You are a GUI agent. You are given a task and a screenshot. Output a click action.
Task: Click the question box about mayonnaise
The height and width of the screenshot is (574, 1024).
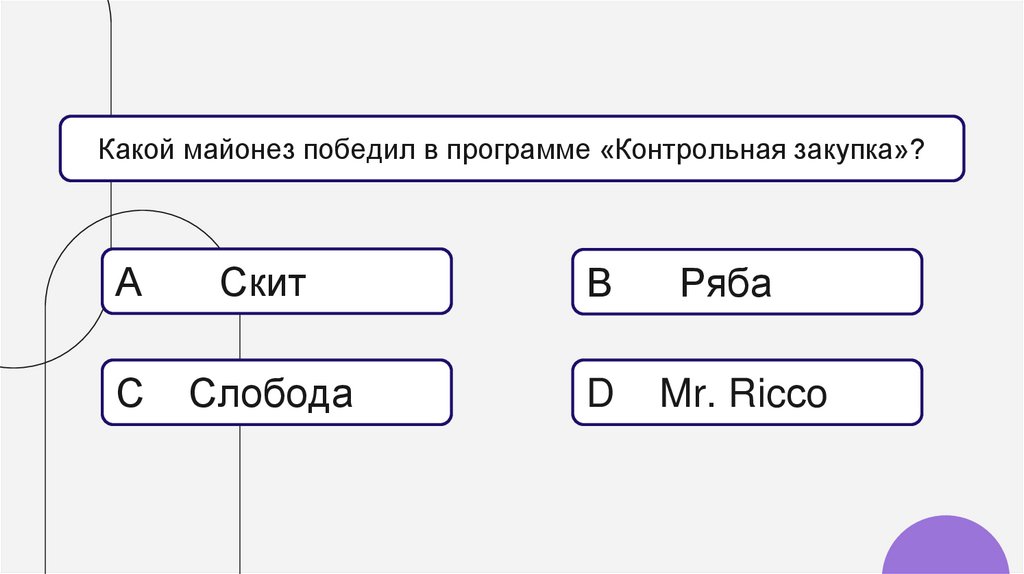(x=512, y=149)
